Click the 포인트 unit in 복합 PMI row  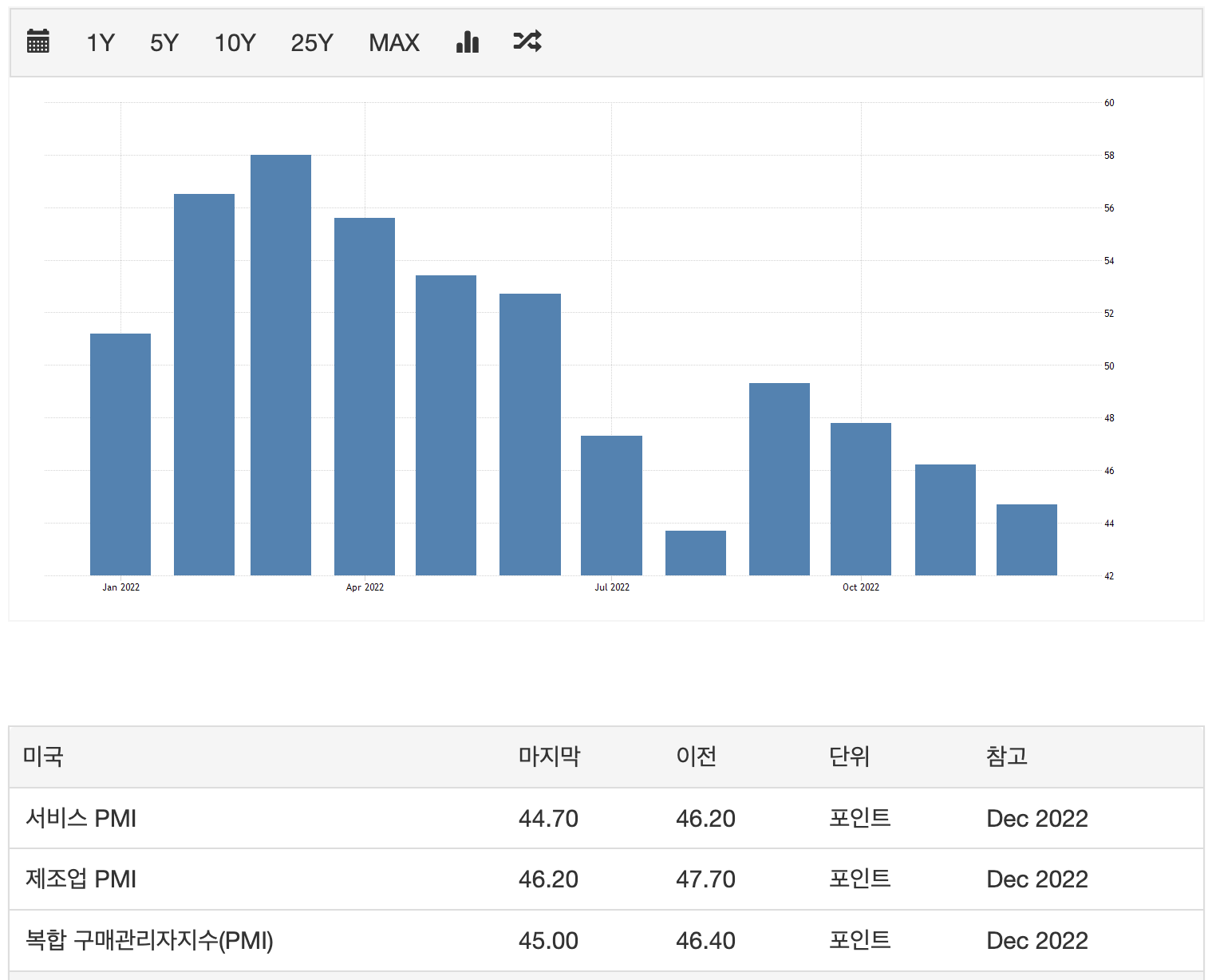859,940
